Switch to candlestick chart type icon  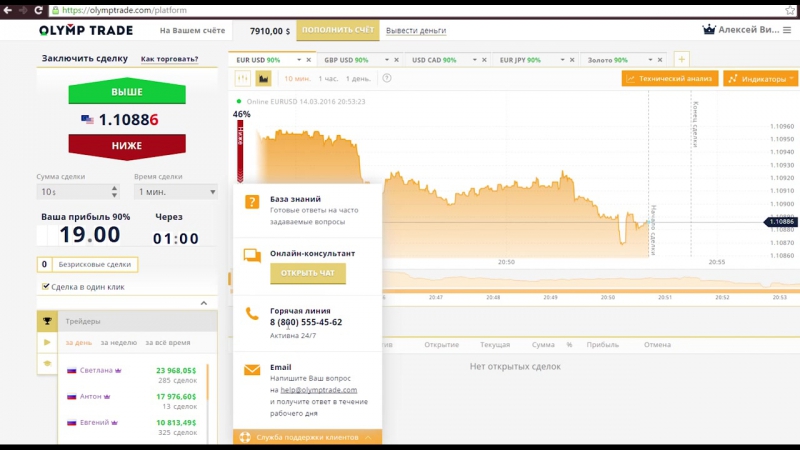click(x=242, y=79)
